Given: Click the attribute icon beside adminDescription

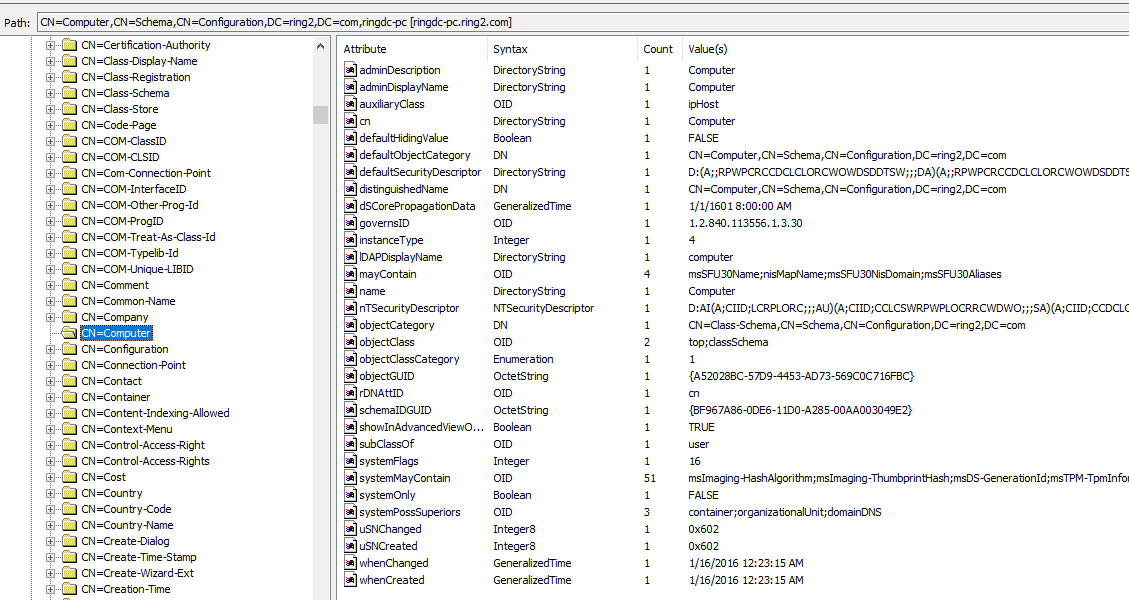Looking at the screenshot, I should (x=350, y=70).
